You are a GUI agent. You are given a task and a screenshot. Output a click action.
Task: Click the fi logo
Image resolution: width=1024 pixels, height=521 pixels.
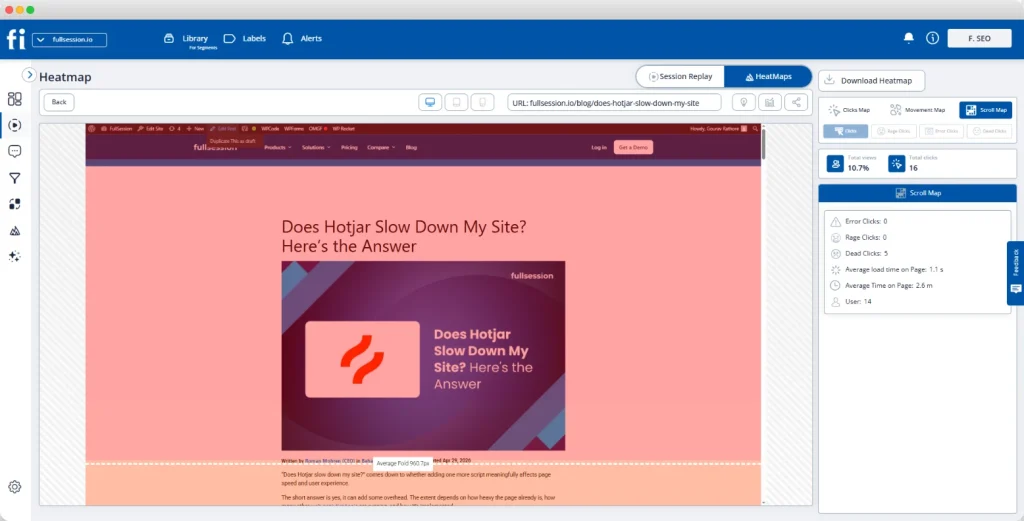click(16, 39)
